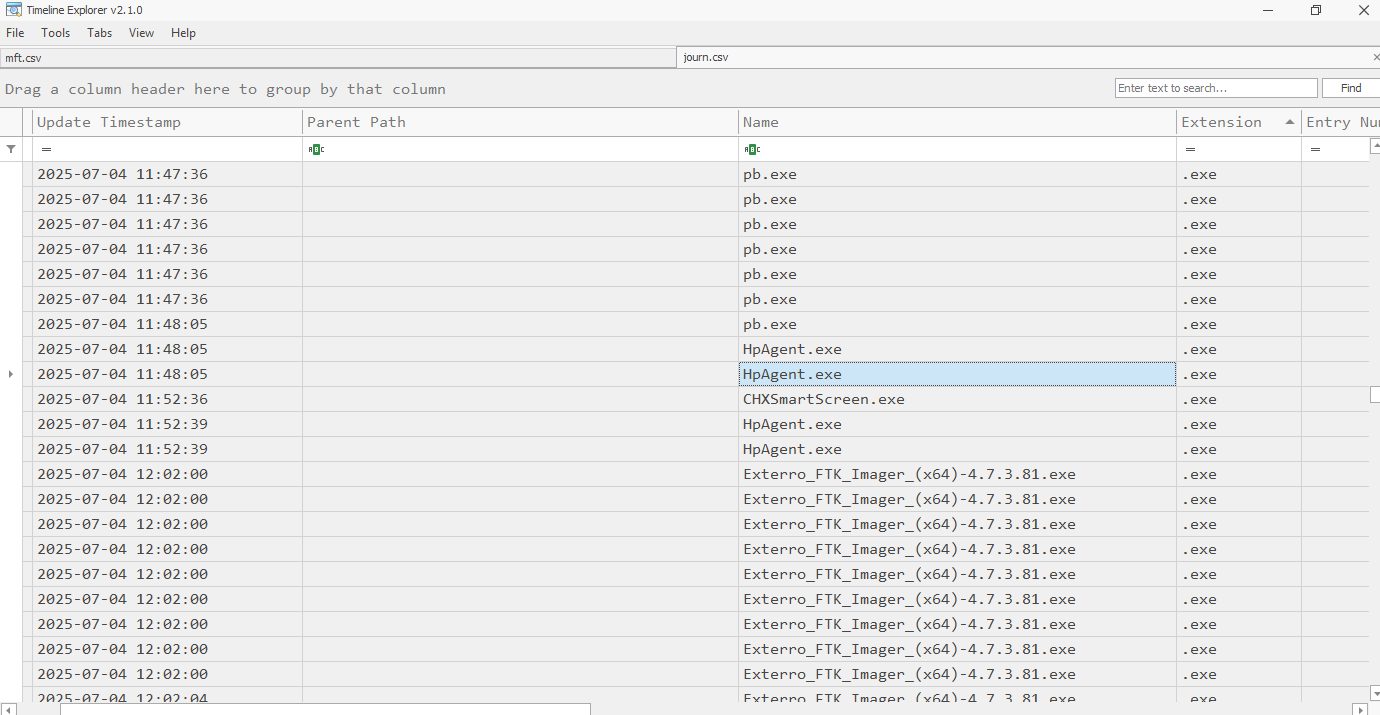The image size is (1380, 715).
Task: Click the filter funnel icon in filter row
Action: coord(11,149)
